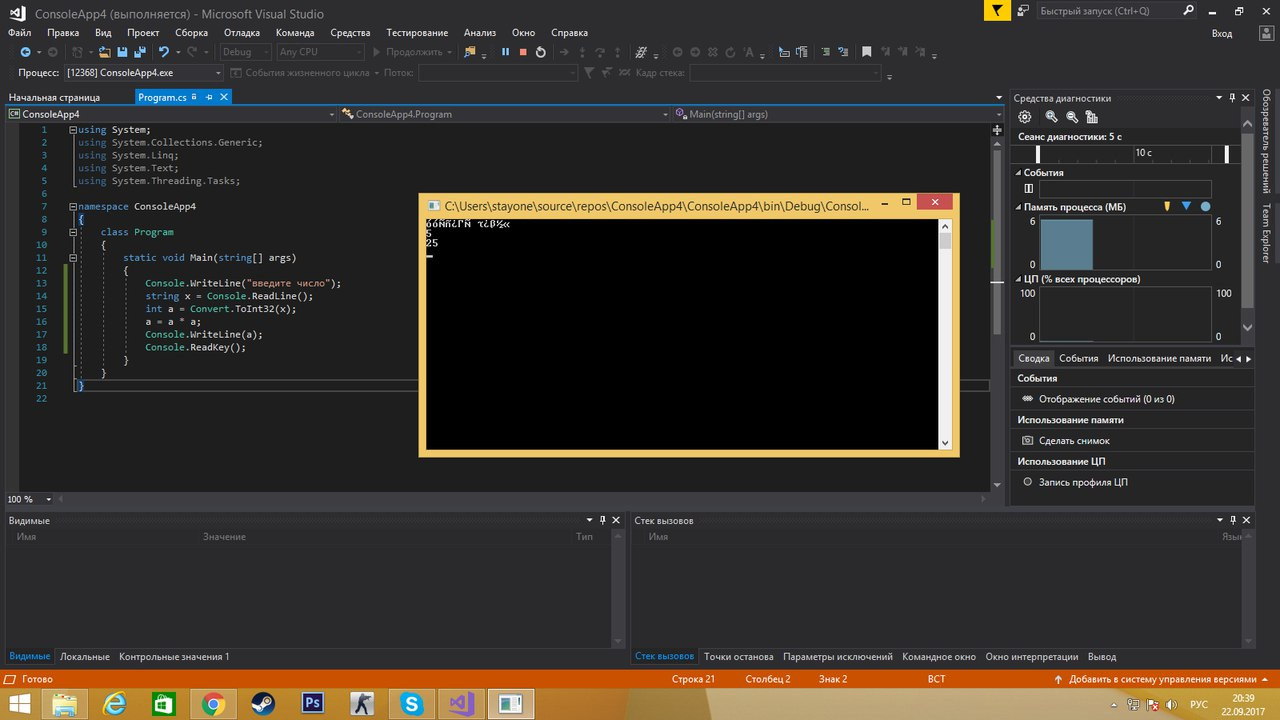Collapse the namespace ConsoleApp4 code block

[x=73, y=207]
